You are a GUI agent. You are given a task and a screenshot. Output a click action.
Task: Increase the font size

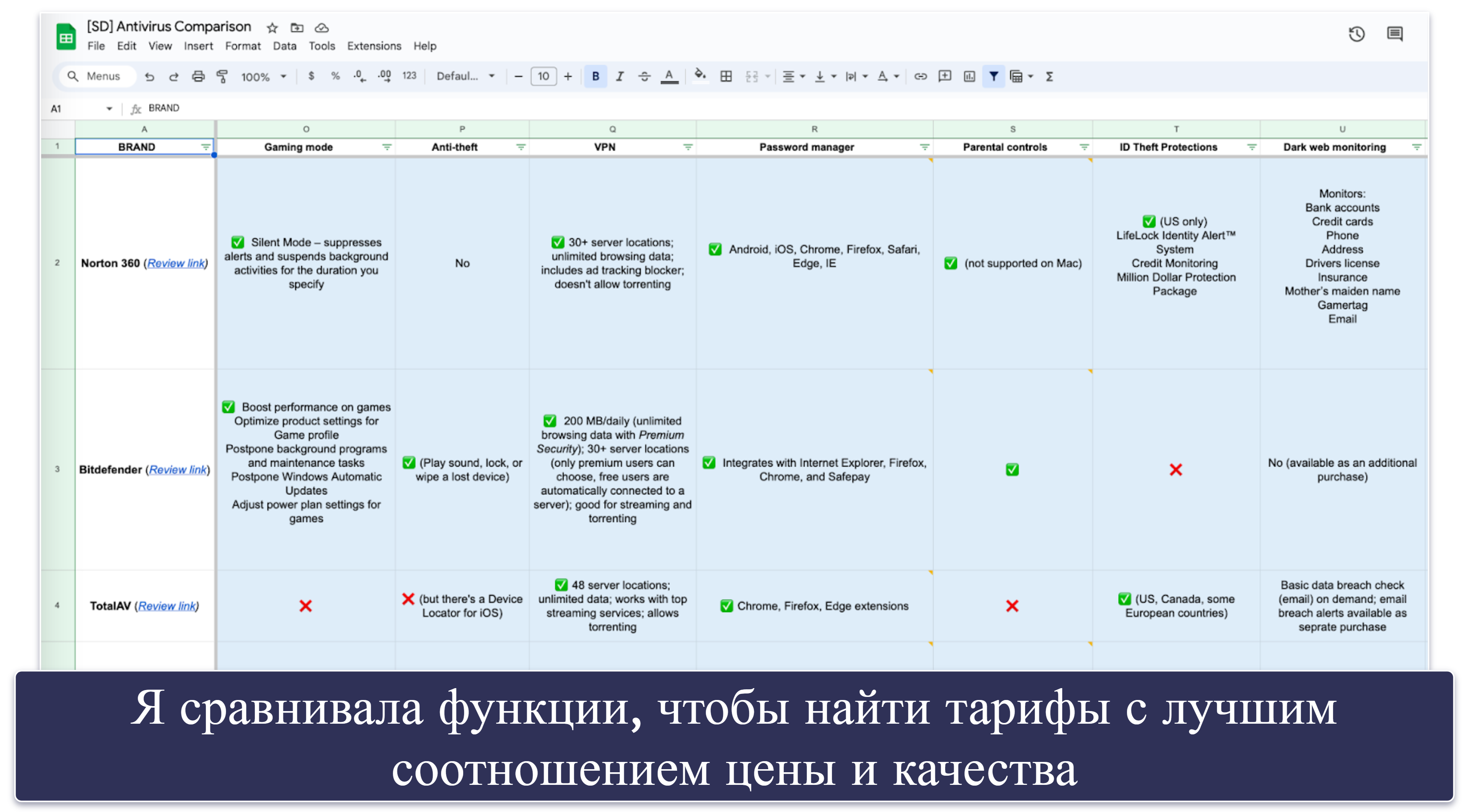pos(568,76)
